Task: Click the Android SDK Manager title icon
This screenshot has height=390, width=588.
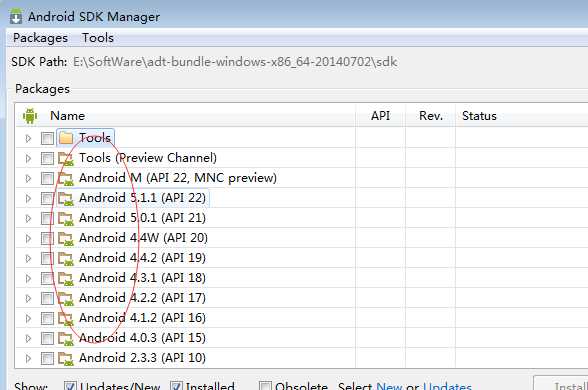Action: 16,16
